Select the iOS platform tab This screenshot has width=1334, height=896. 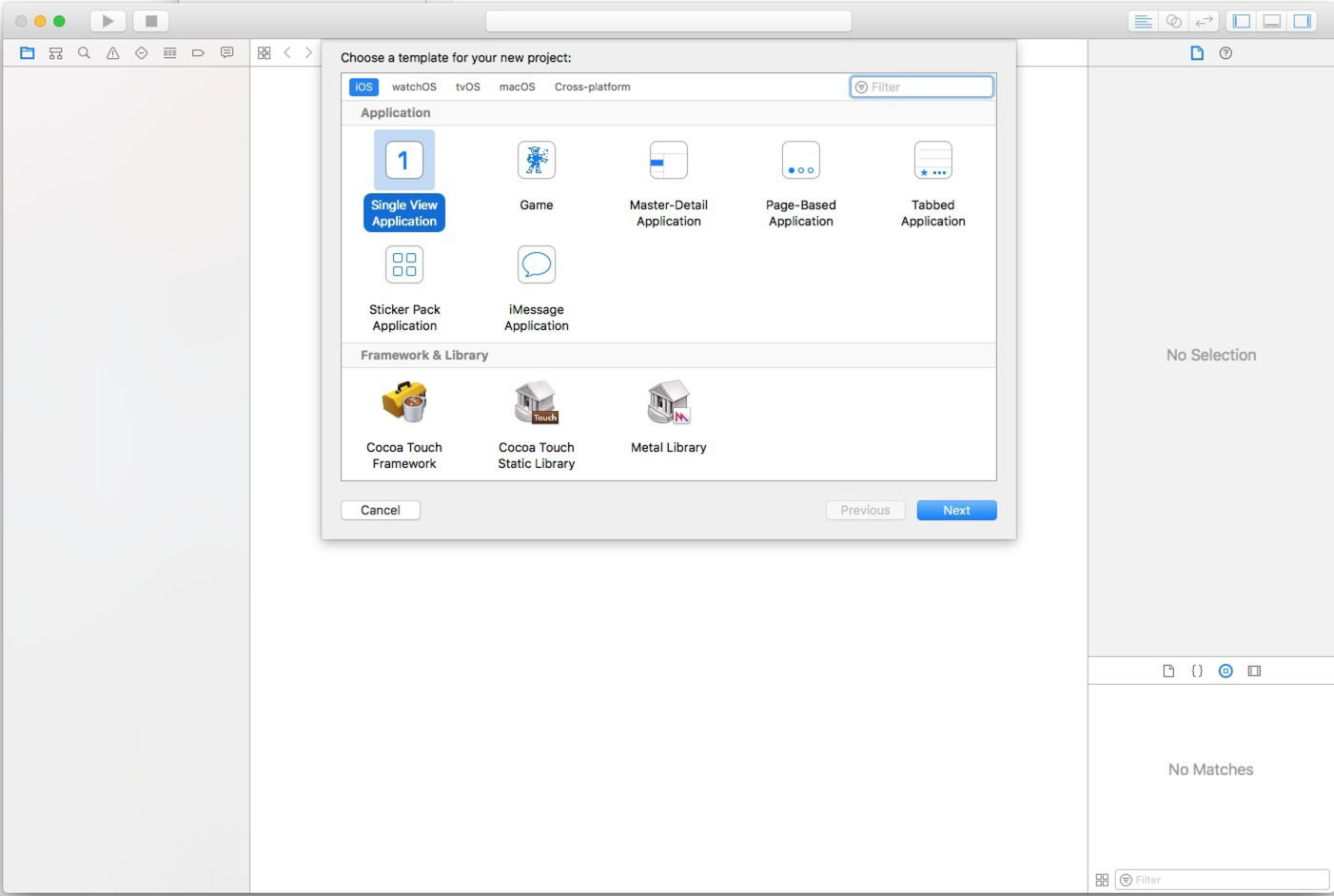coord(363,87)
